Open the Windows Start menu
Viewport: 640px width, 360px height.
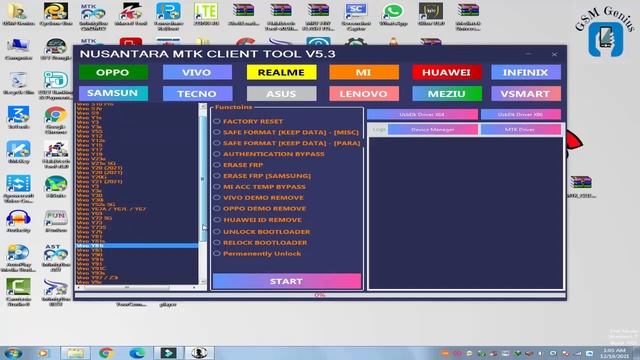tap(13, 353)
